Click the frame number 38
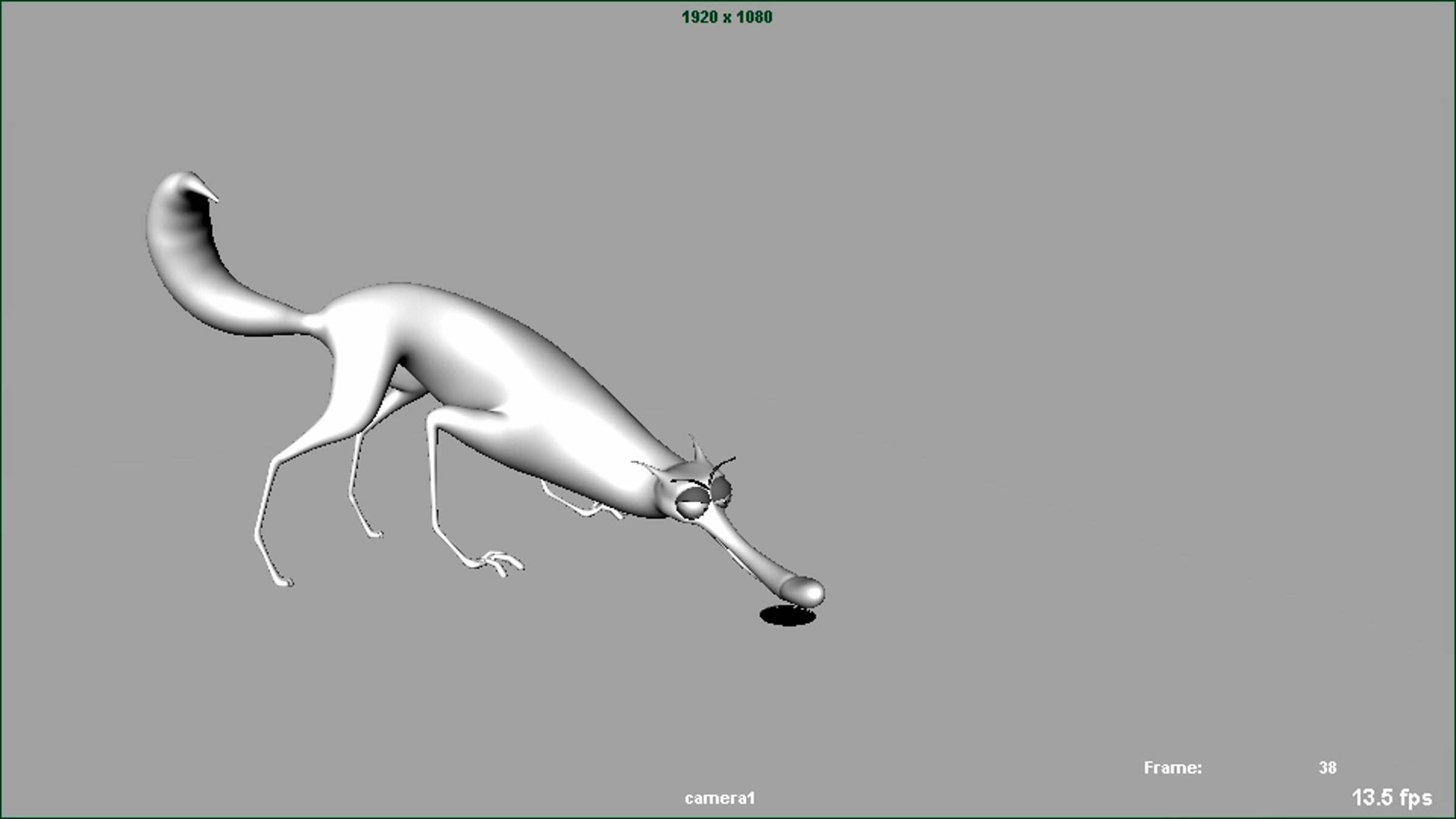Viewport: 1456px width, 819px height. tap(1327, 768)
